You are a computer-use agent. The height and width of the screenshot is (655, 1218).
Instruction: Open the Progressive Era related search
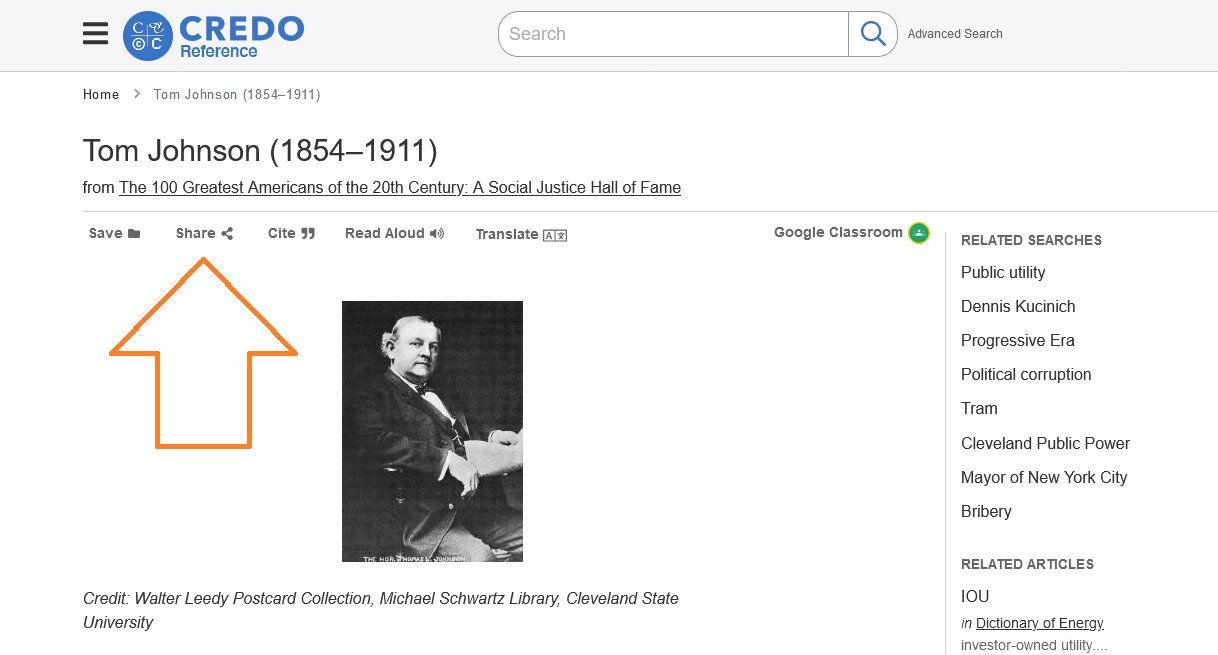tap(1018, 340)
